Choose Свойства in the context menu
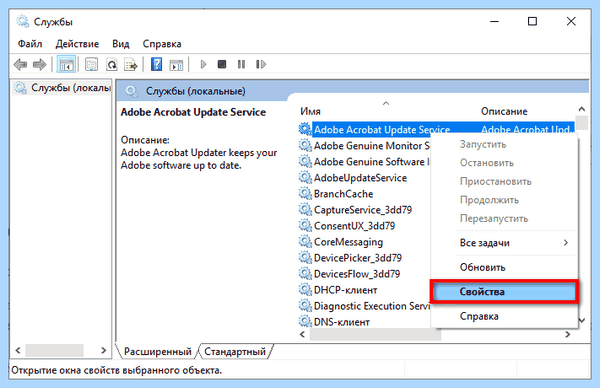The height and width of the screenshot is (388, 600). point(504,292)
